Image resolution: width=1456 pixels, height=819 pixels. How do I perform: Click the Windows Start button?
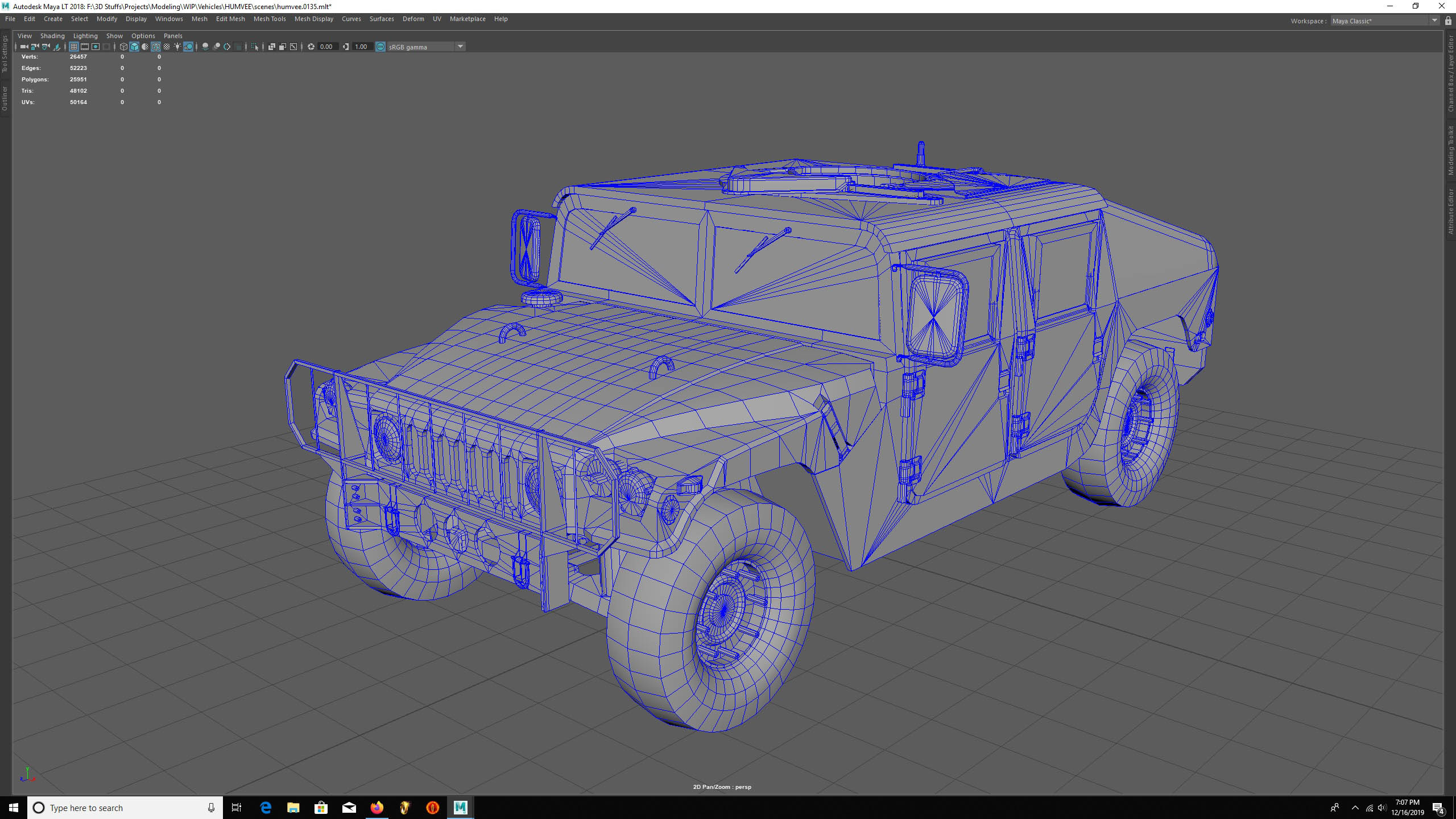point(14,808)
